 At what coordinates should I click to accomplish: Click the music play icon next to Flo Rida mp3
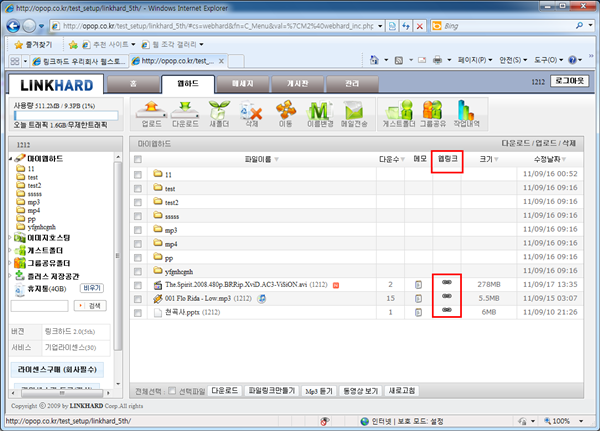tap(262, 299)
